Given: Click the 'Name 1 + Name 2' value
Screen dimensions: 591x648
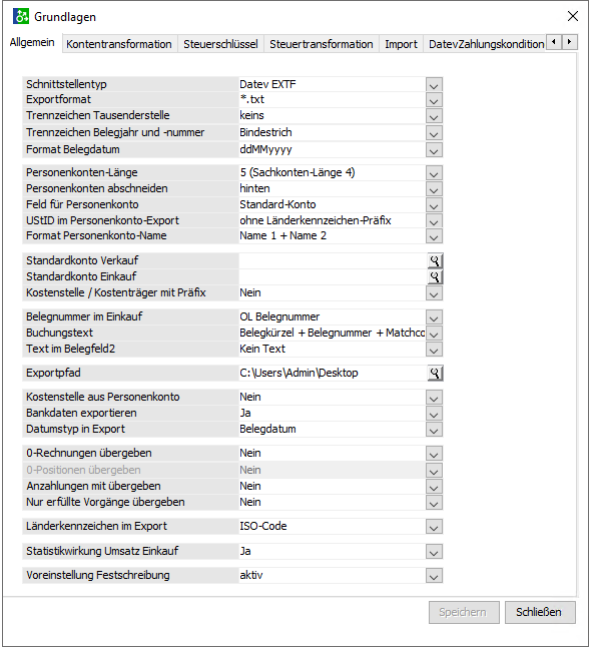Looking at the screenshot, I should [x=283, y=236].
